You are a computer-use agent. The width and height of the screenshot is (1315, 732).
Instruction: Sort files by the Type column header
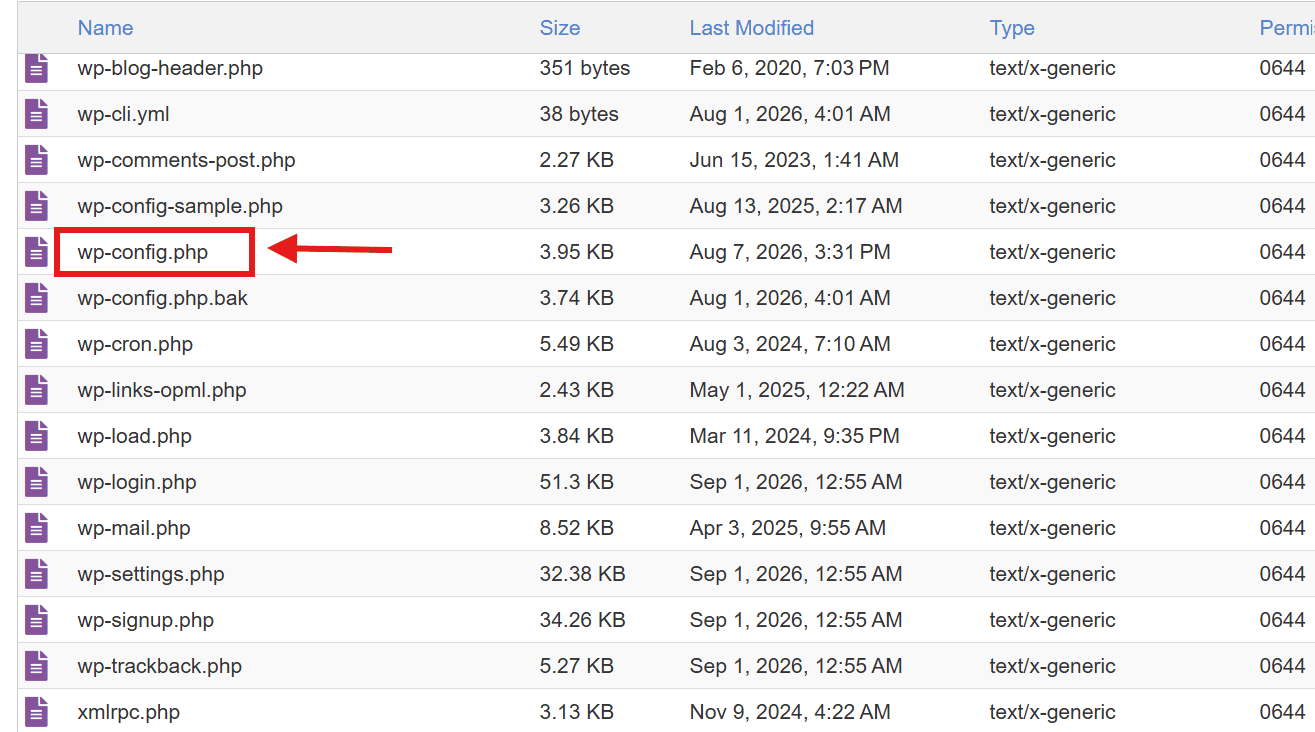tap(1012, 28)
